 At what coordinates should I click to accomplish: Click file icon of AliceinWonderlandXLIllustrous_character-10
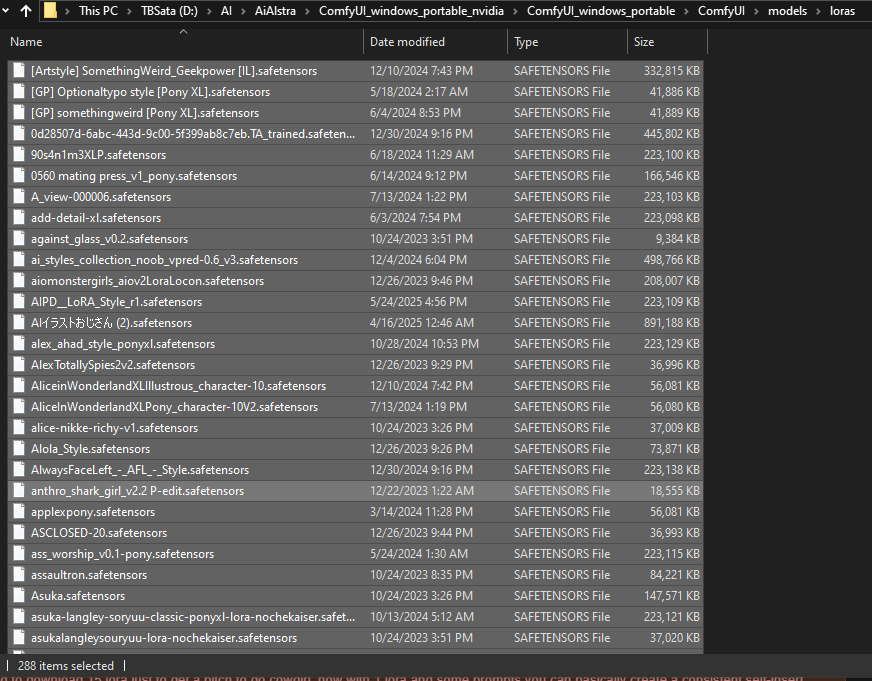point(19,386)
